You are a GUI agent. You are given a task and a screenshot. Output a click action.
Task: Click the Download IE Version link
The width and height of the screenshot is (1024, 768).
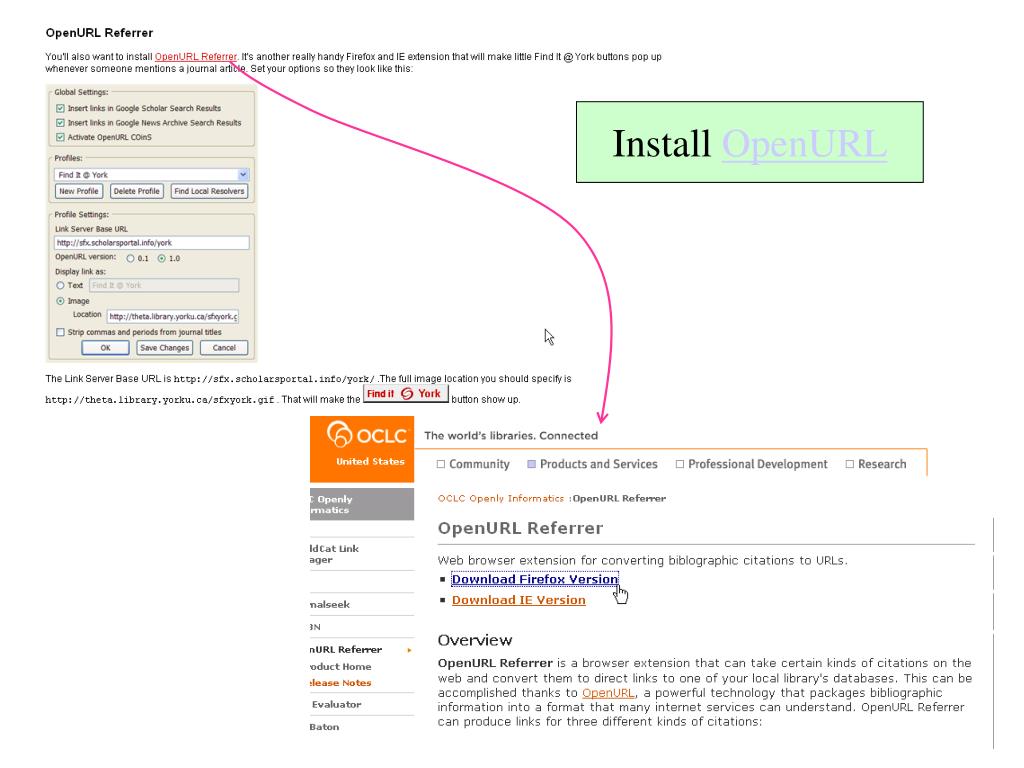(519, 600)
